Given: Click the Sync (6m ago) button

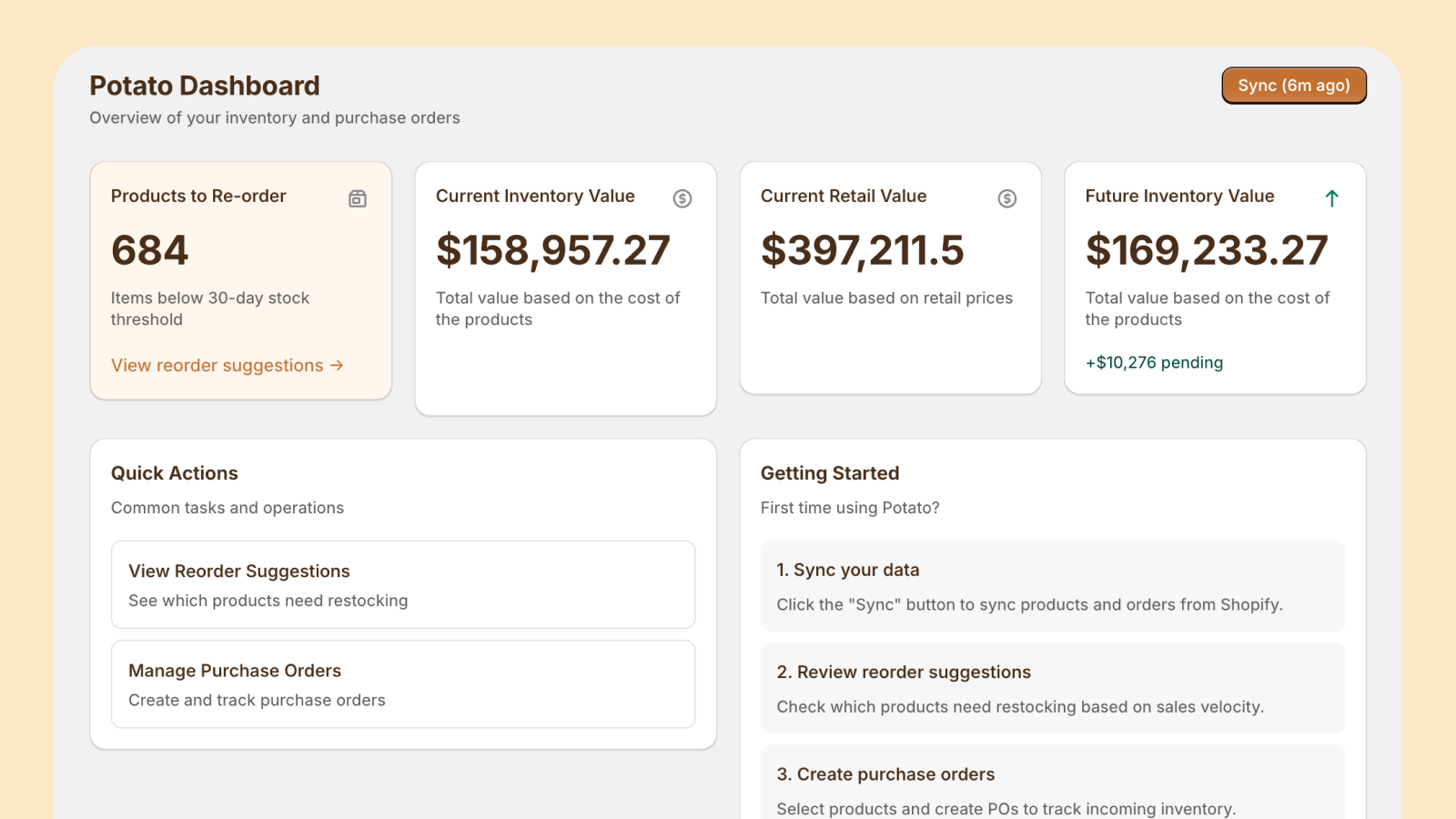Looking at the screenshot, I should click(1293, 86).
